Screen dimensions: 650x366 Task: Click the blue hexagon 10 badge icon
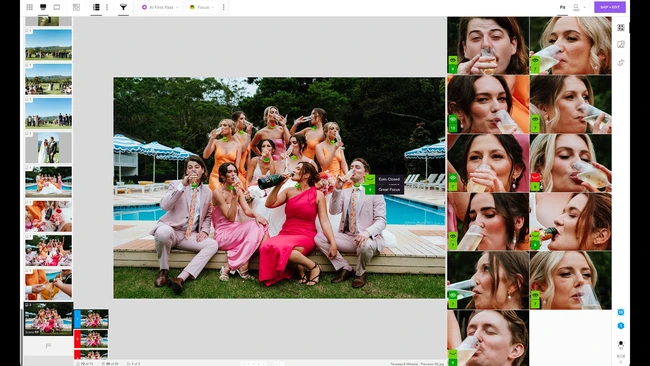(x=621, y=312)
